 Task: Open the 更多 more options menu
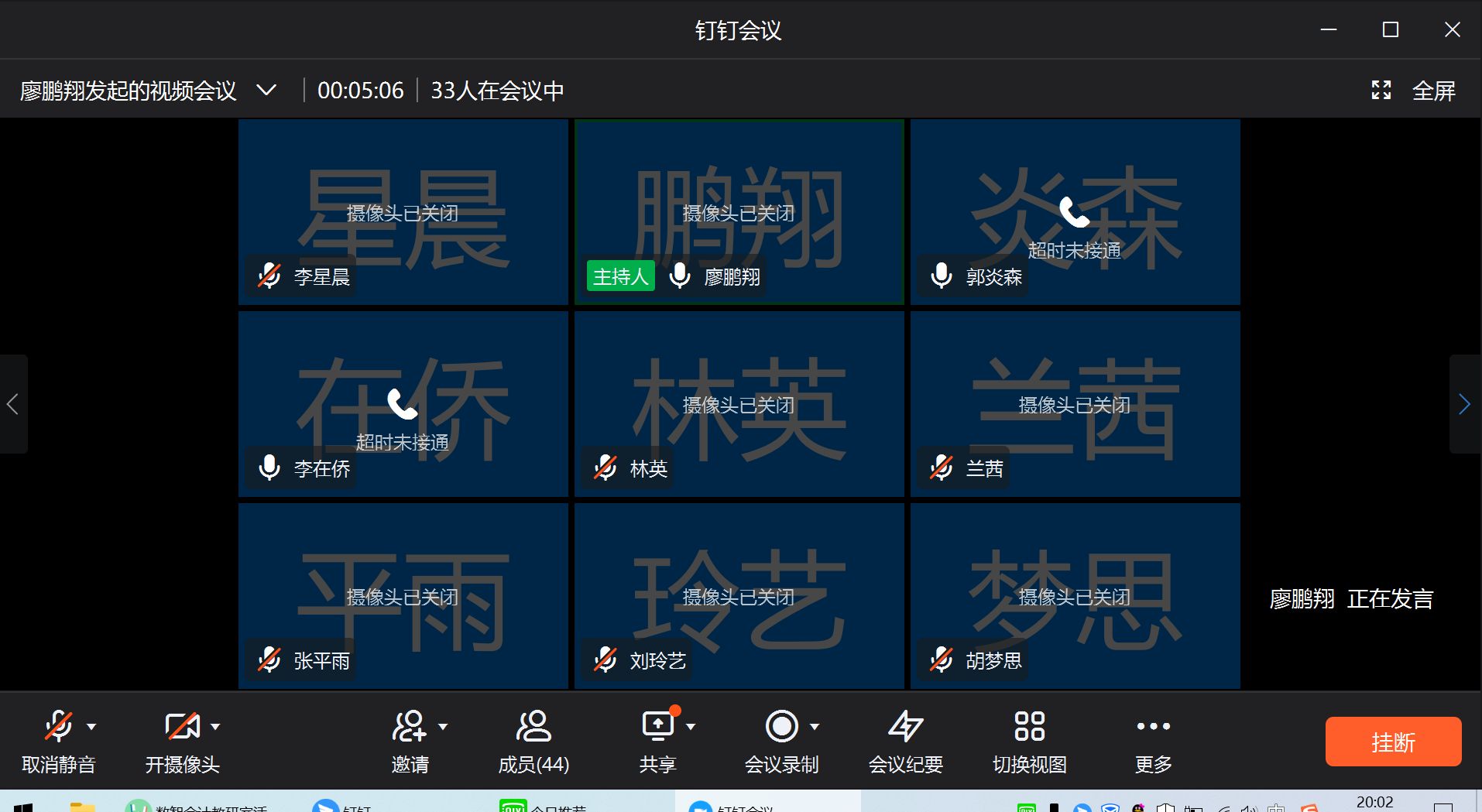pos(1153,742)
